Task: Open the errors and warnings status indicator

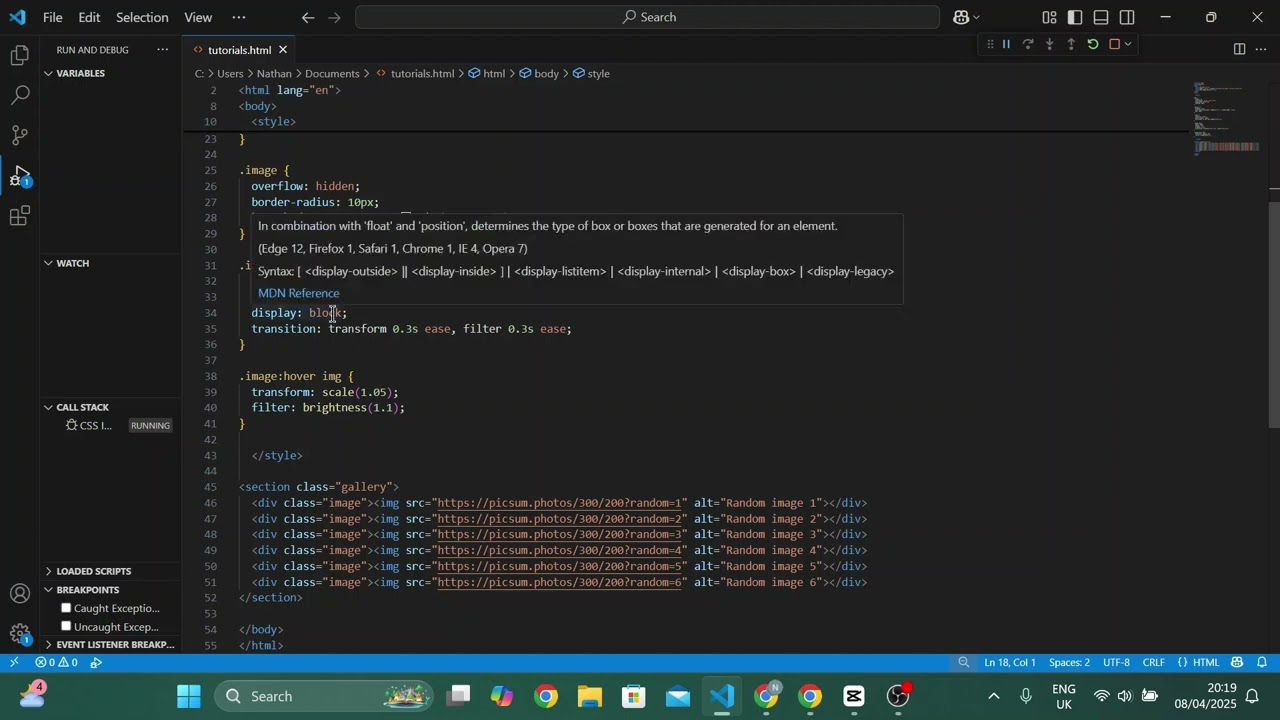Action: tap(56, 662)
